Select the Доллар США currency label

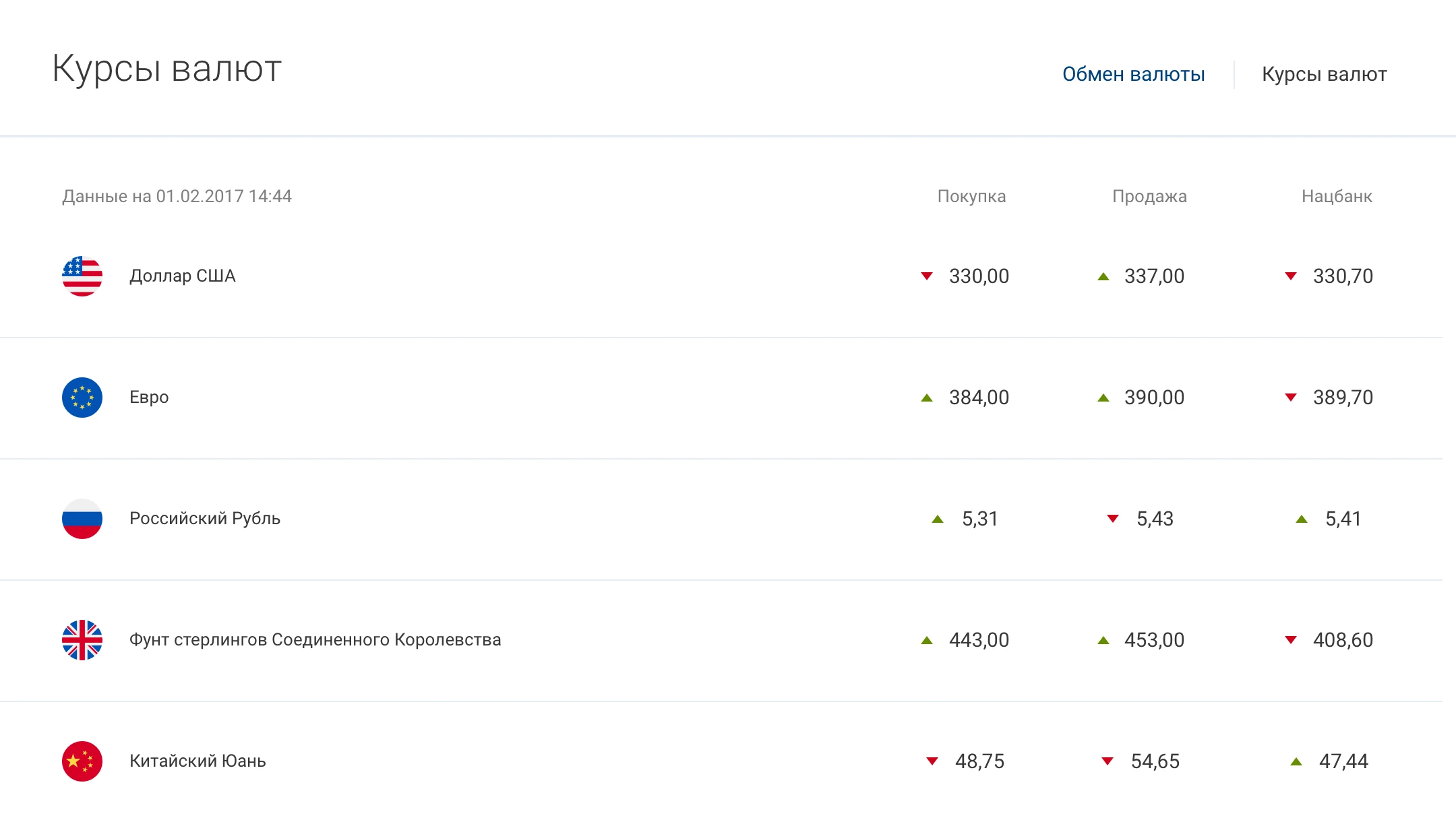[x=183, y=276]
